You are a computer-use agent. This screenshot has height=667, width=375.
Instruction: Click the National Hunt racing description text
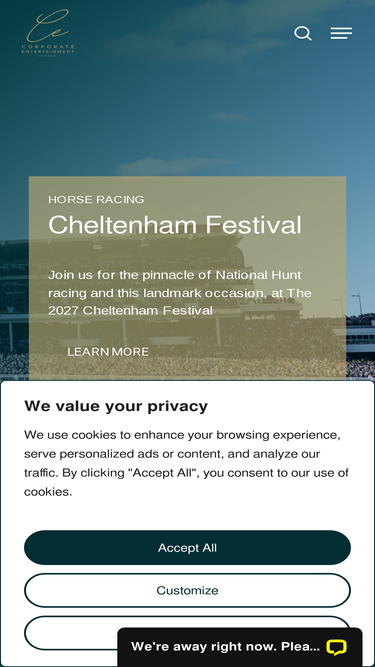[x=179, y=293]
